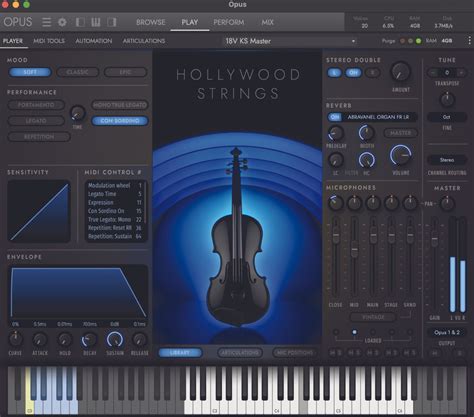The height and width of the screenshot is (417, 474).
Task: Adjust the envelope Release knob
Action: (x=140, y=340)
